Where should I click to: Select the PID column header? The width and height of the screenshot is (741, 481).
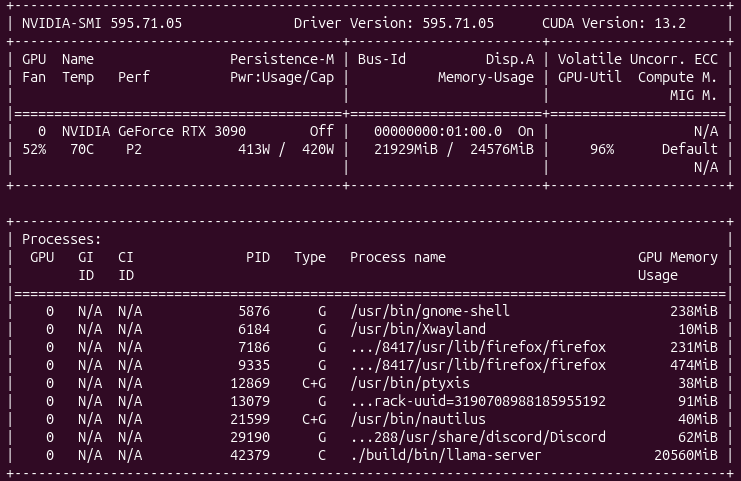(258, 257)
